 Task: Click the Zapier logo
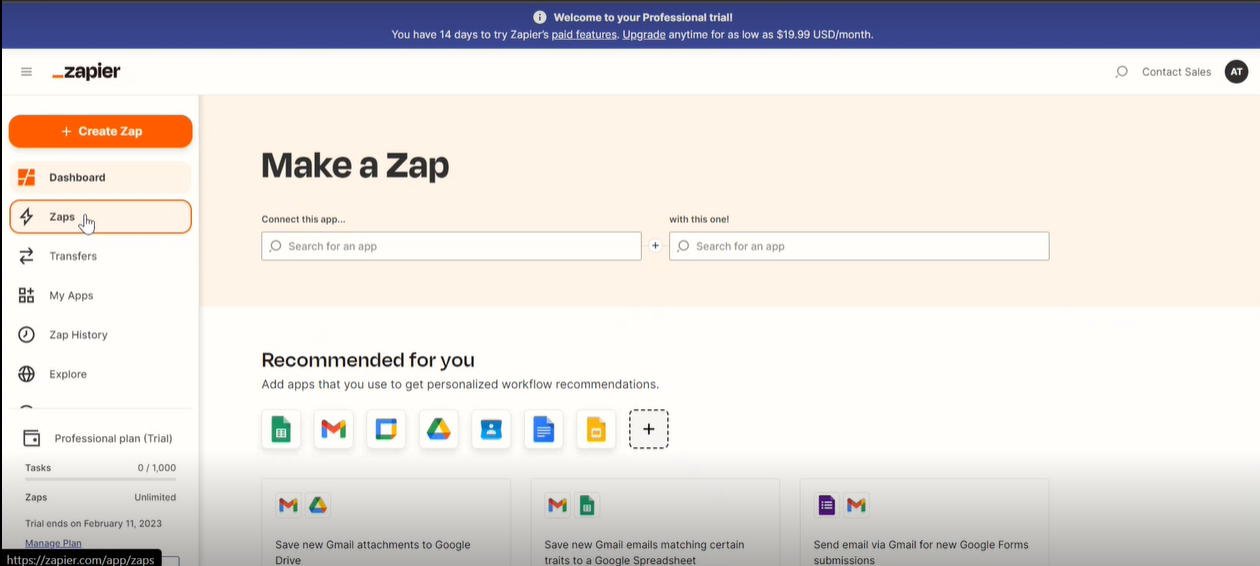86,72
